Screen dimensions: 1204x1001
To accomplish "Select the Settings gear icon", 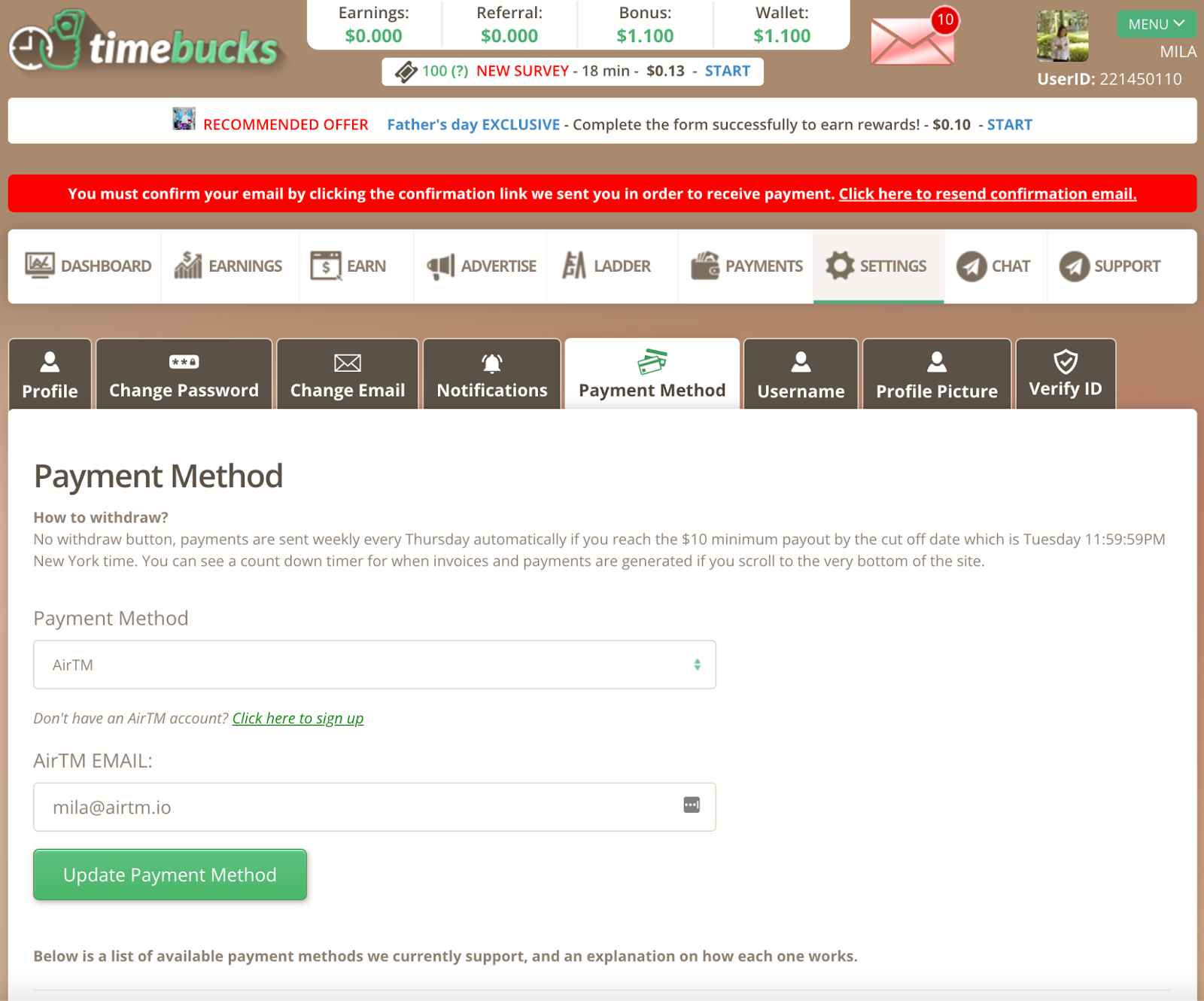I will click(x=840, y=265).
